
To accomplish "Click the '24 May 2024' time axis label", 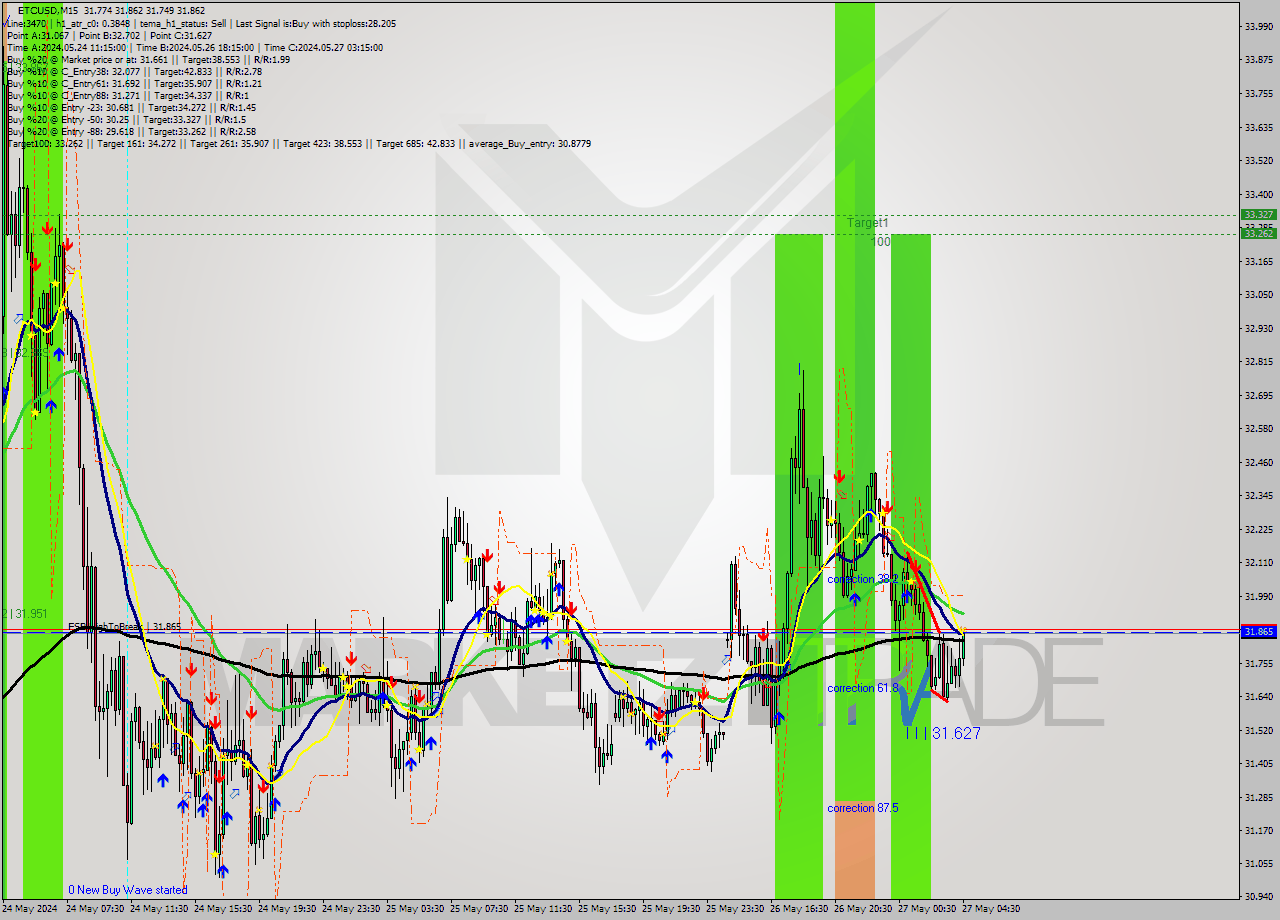I will click(x=30, y=909).
